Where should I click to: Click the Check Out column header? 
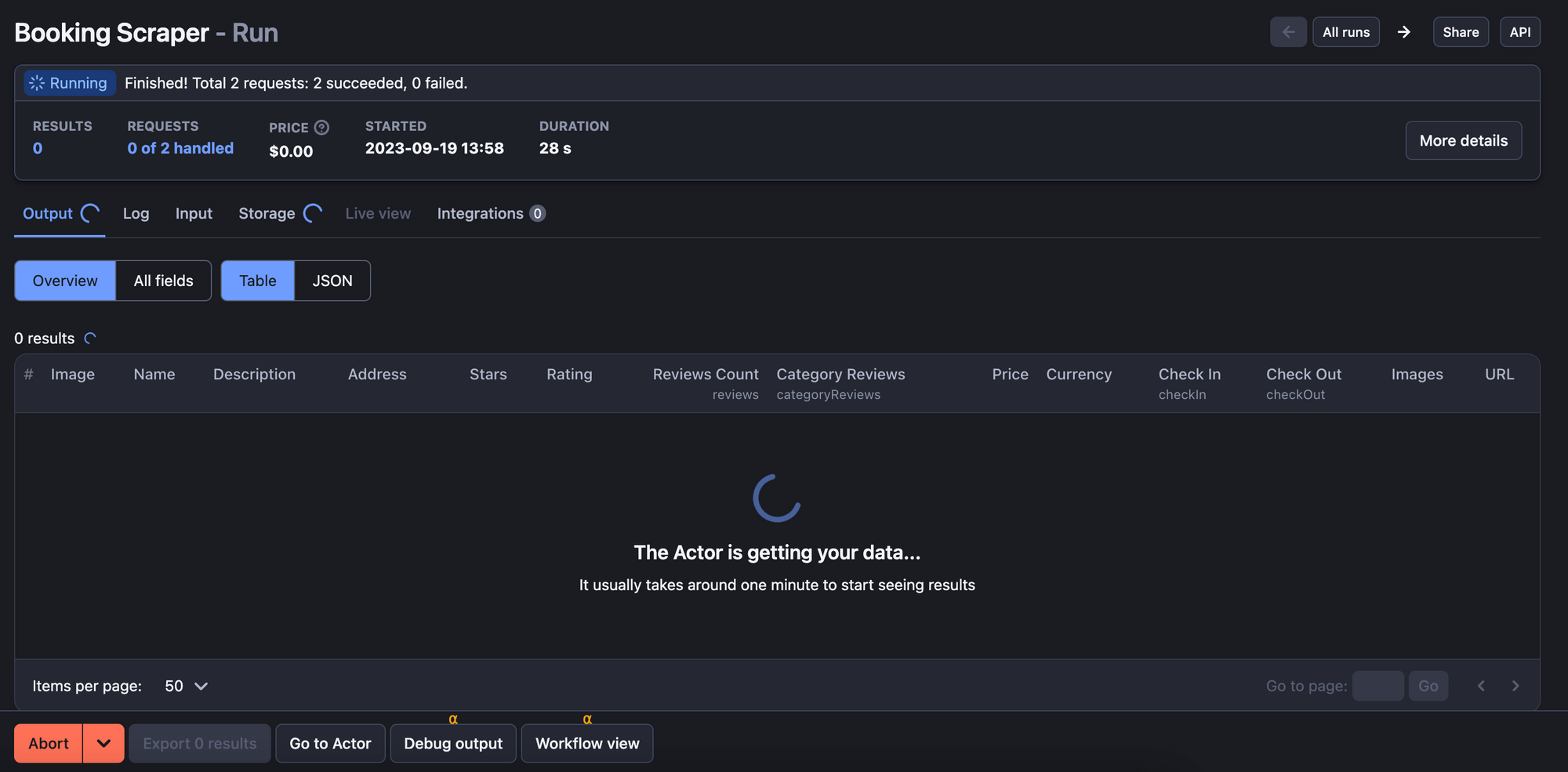[1304, 375]
